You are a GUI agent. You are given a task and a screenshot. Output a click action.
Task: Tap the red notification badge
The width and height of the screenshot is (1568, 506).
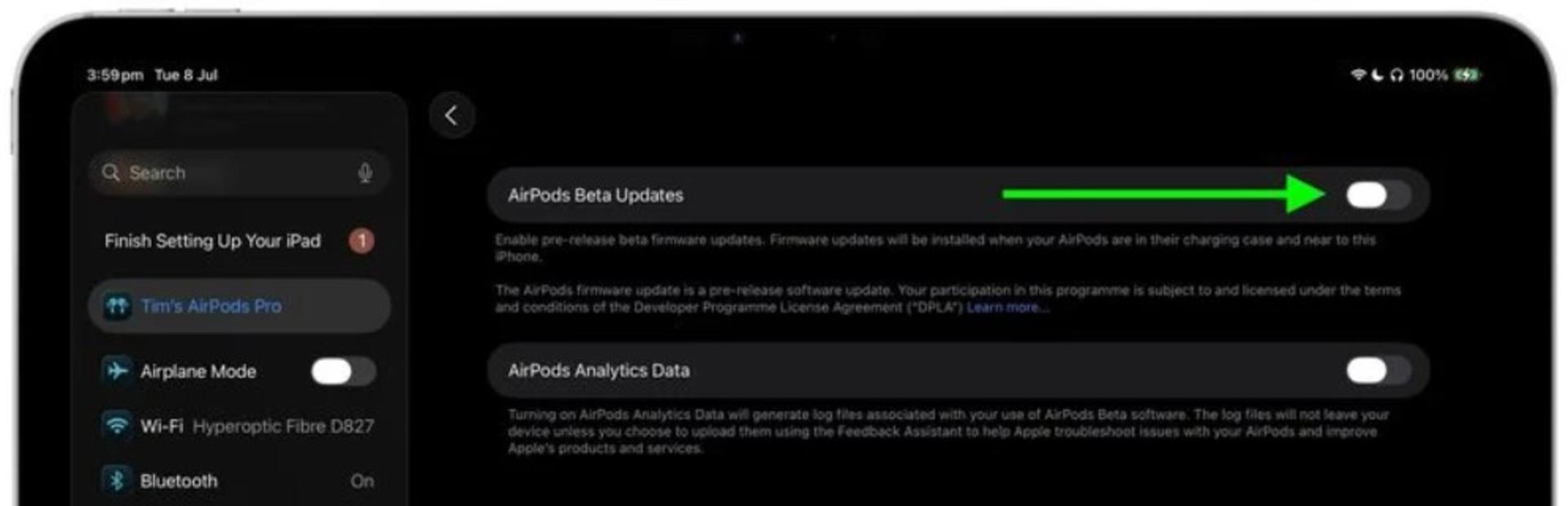[x=362, y=241]
